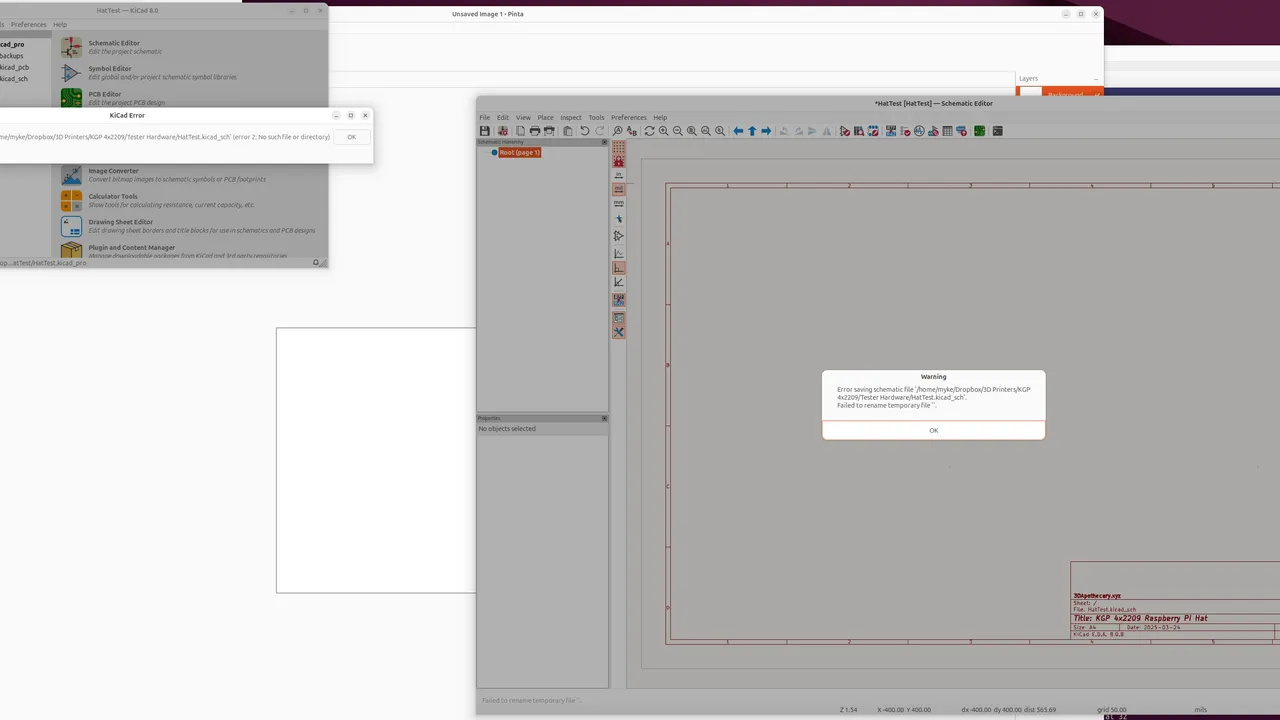The image size is (1280, 720).
Task: Click the blue Navigate Back arrow
Action: coord(738,131)
